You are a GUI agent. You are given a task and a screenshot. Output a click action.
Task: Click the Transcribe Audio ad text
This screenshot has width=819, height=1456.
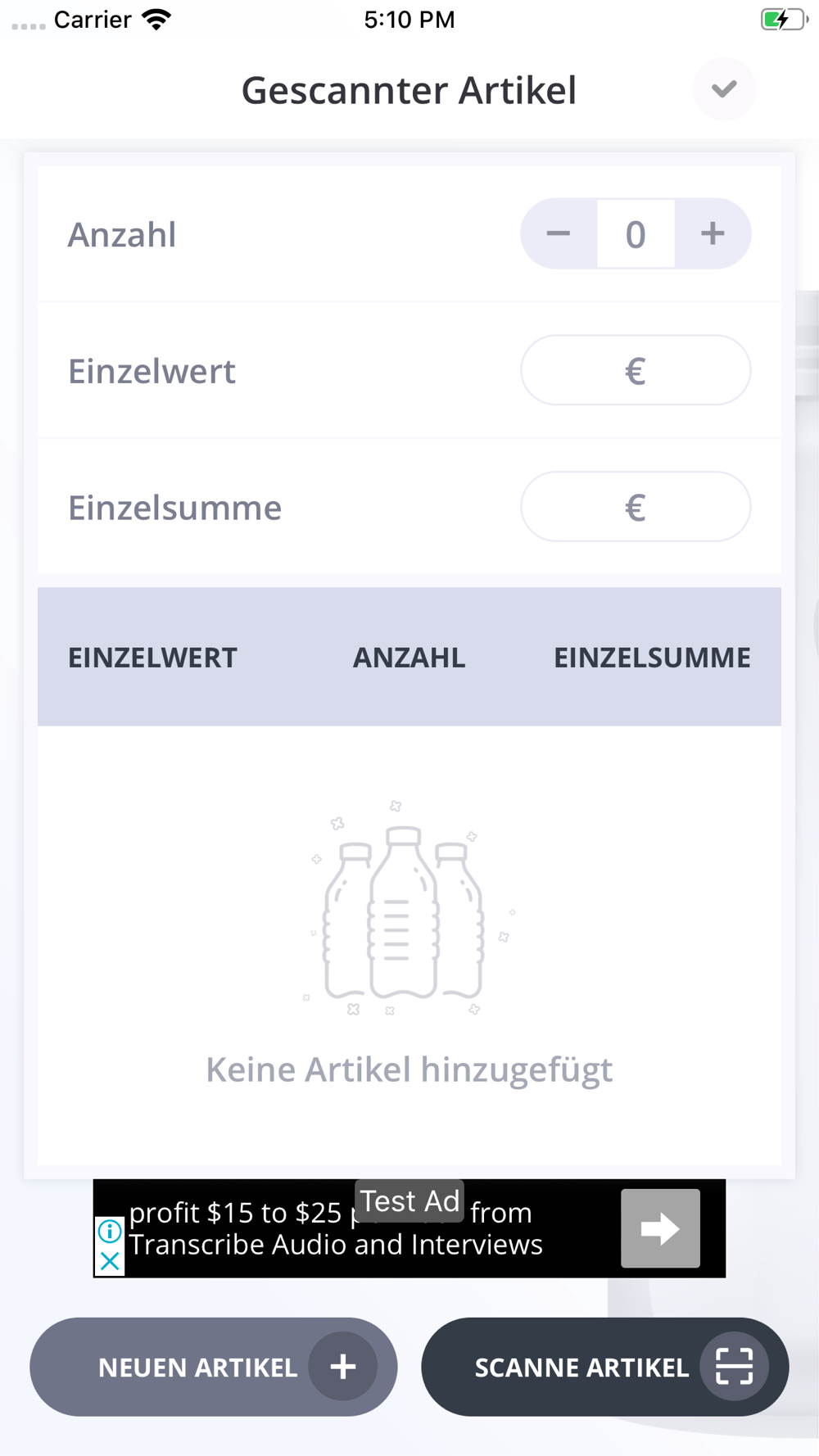(x=336, y=1246)
